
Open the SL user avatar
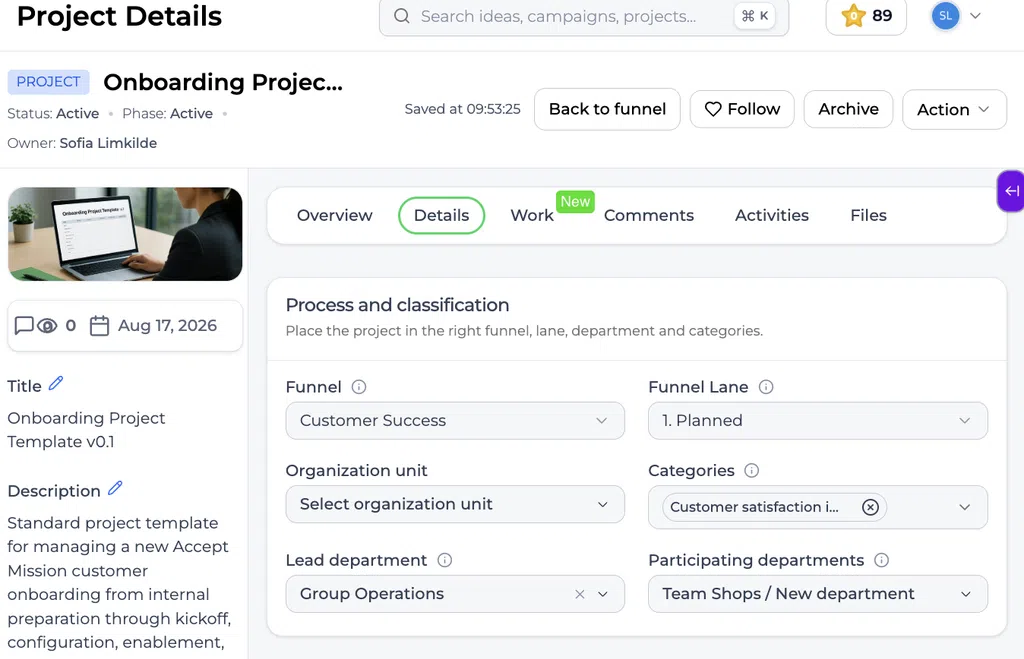[945, 16]
